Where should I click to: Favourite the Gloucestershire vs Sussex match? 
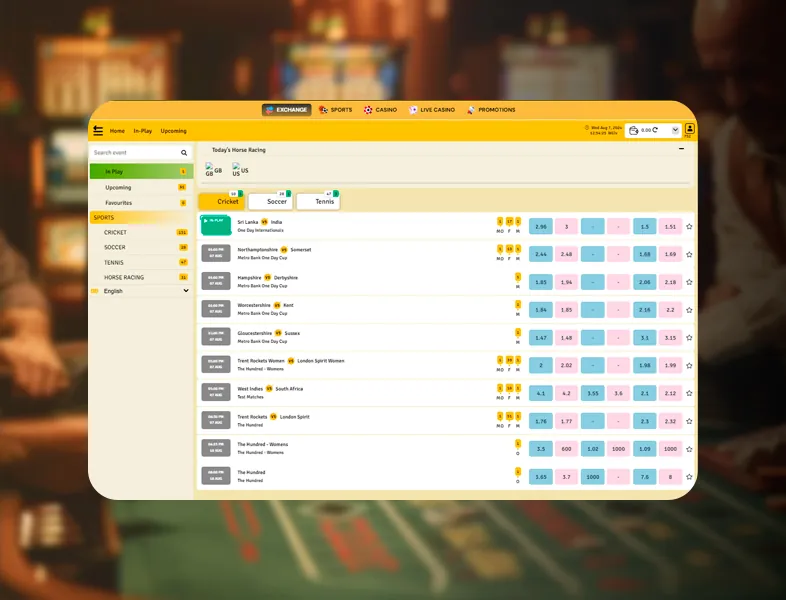pyautogui.click(x=689, y=338)
